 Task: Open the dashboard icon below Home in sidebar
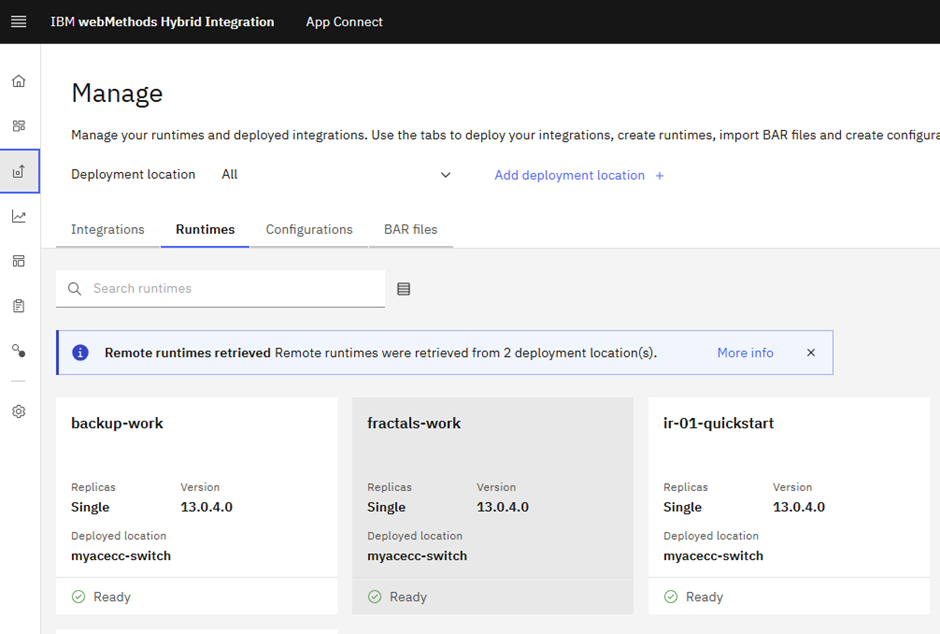tap(19, 126)
